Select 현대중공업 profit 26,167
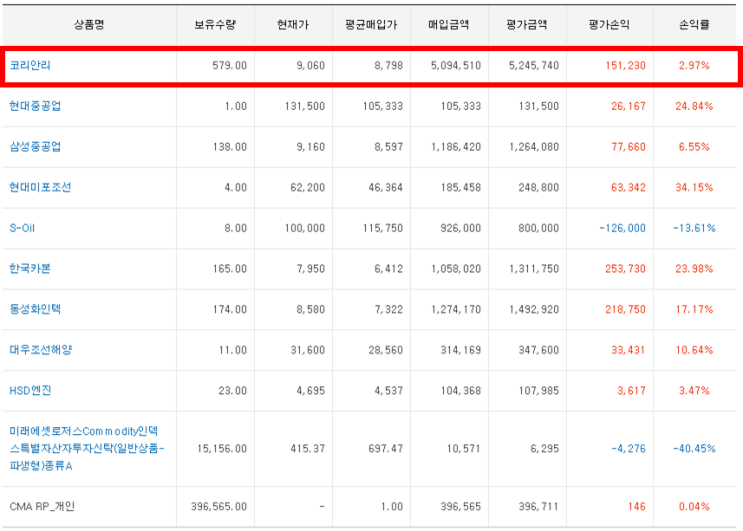The height and width of the screenshot is (531, 743). click(628, 107)
